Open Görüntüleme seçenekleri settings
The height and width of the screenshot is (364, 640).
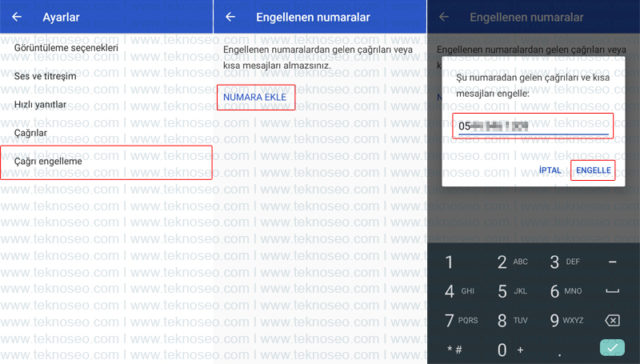tap(66, 48)
